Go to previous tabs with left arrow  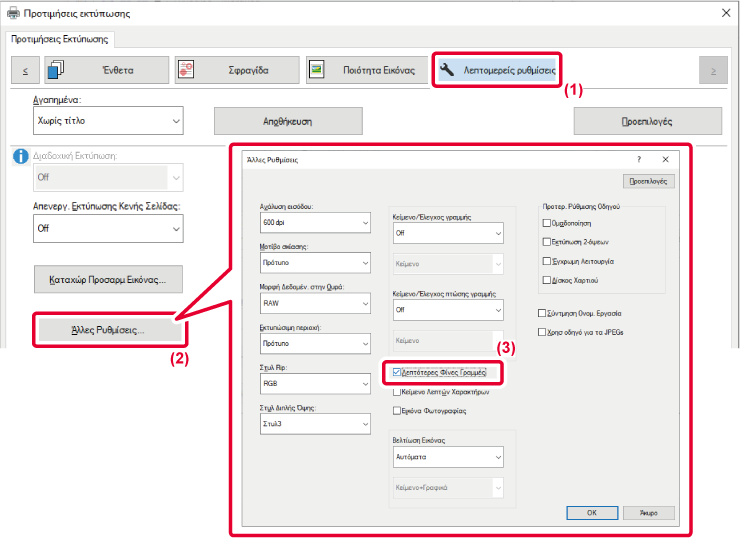click(25, 70)
